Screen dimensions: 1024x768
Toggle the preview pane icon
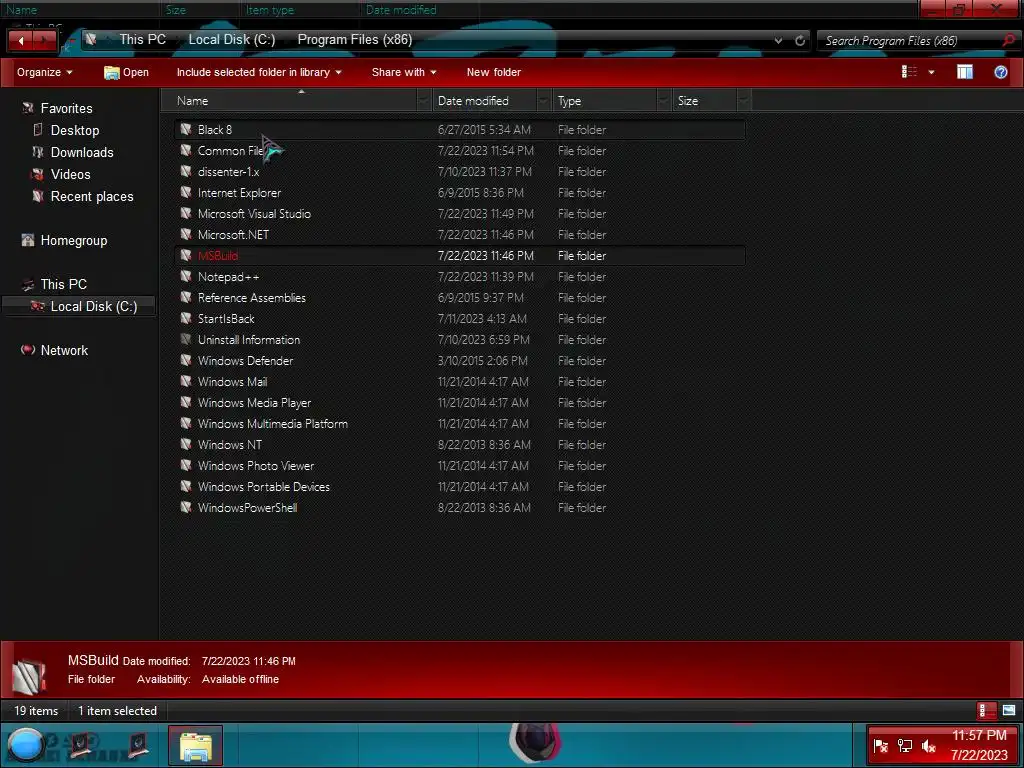pos(965,72)
